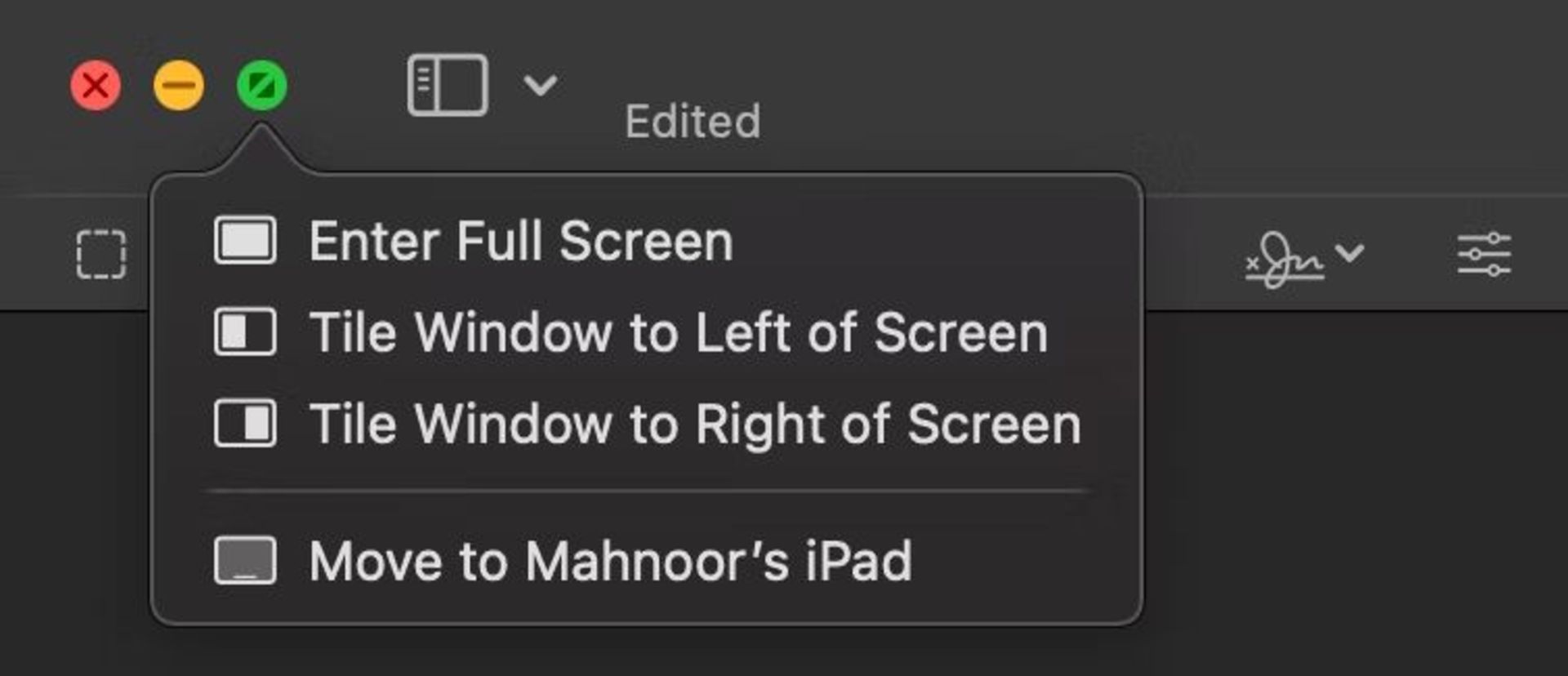This screenshot has height=676, width=1568.
Task: Minimize the window with the yellow button
Action: pyautogui.click(x=179, y=86)
